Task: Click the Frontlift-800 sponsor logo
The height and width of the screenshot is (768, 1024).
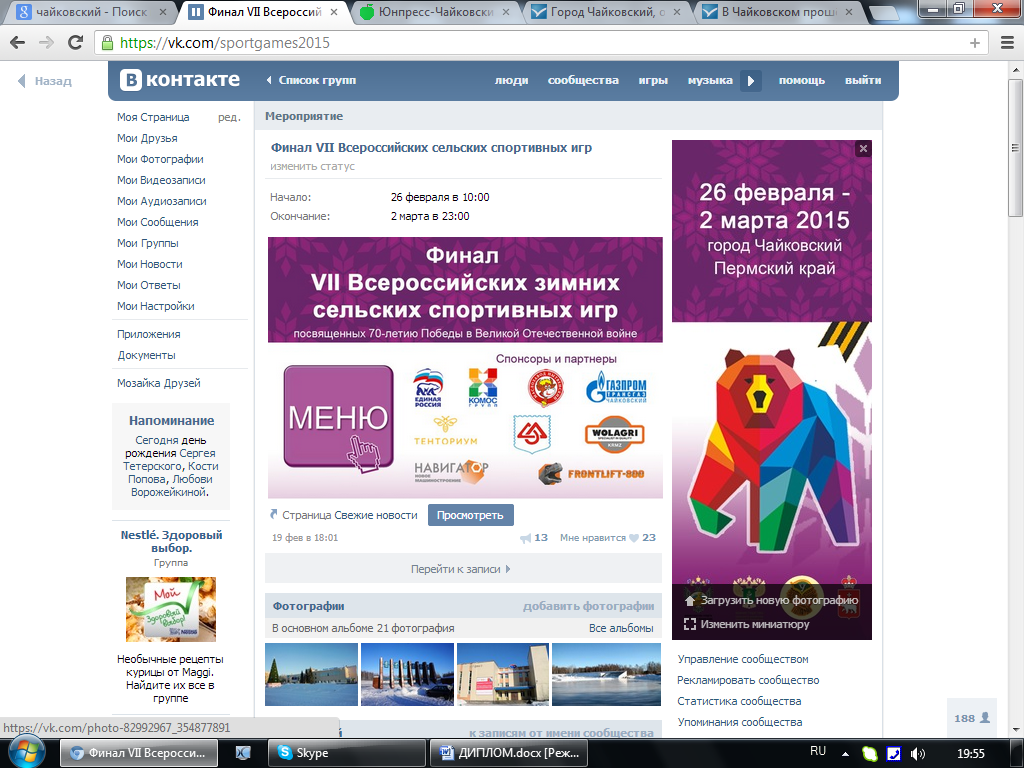Action: [x=591, y=473]
